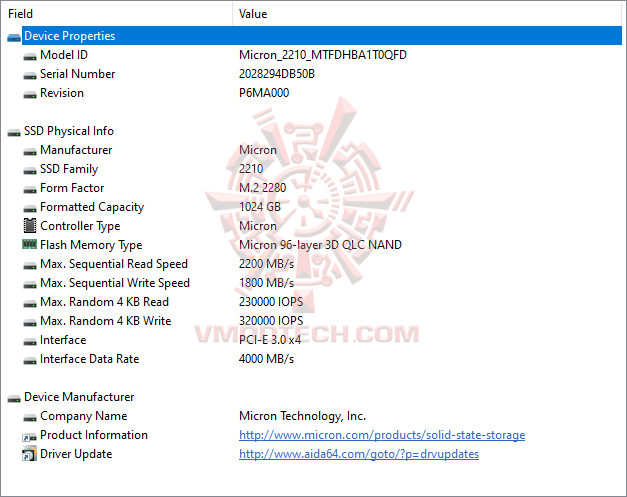
Task: Select the Model ID field label
Action: (64, 55)
